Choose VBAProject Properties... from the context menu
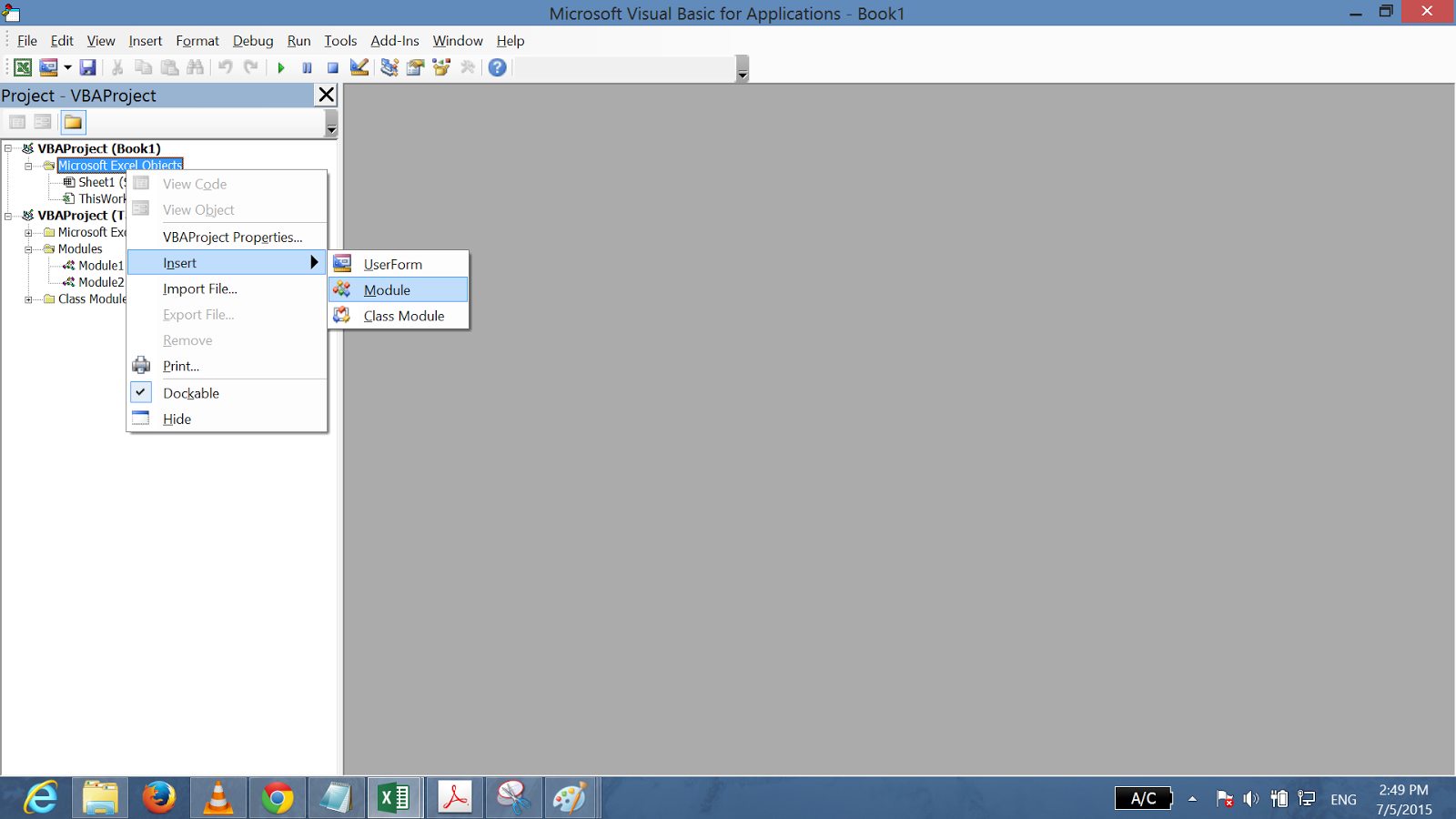 click(x=227, y=238)
